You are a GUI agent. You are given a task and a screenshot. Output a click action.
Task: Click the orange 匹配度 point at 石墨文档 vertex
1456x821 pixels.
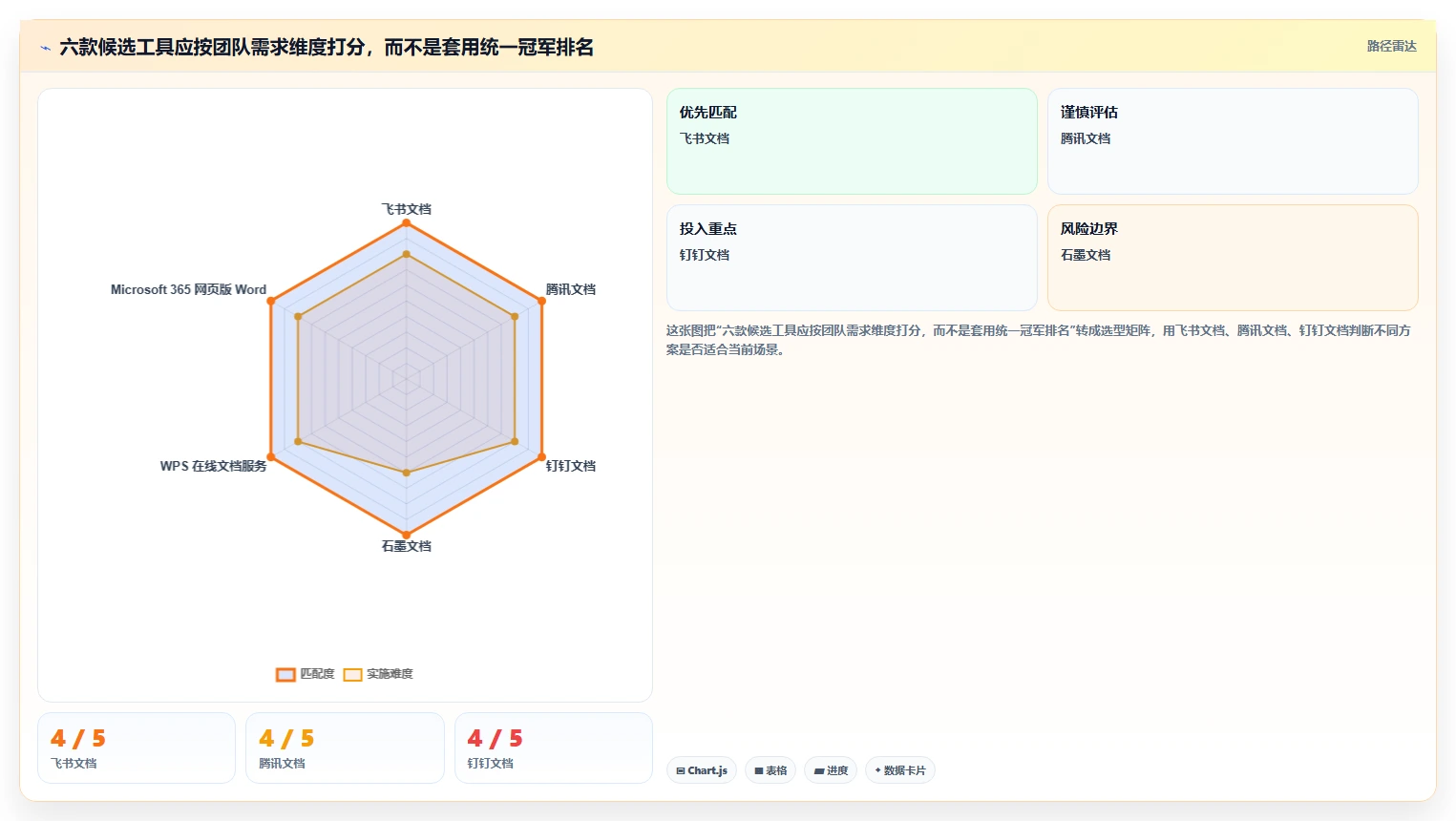coord(407,535)
